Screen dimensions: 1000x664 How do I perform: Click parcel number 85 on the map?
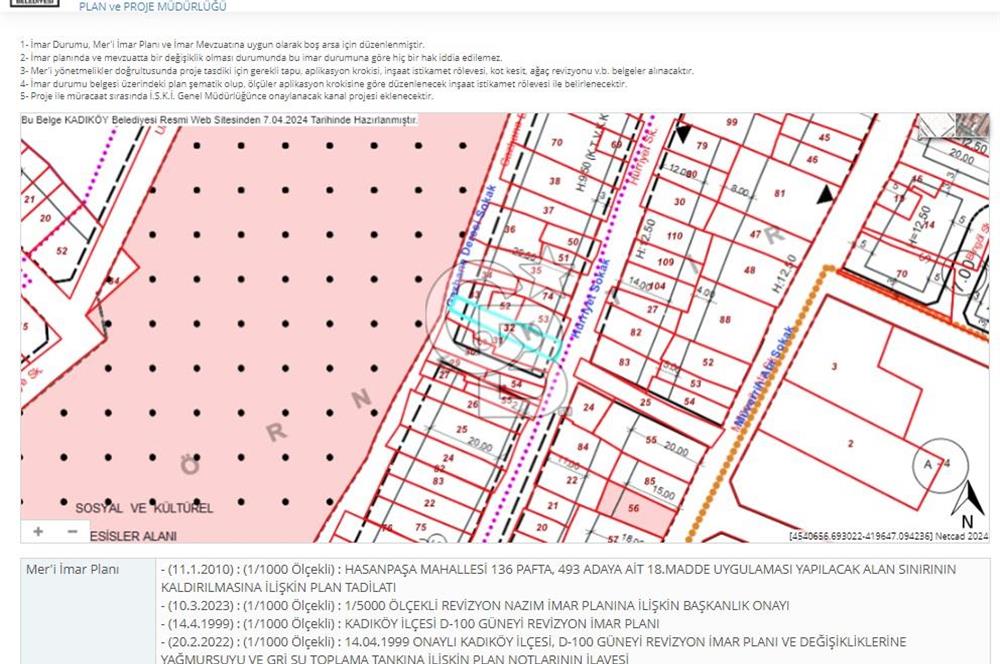[650, 481]
